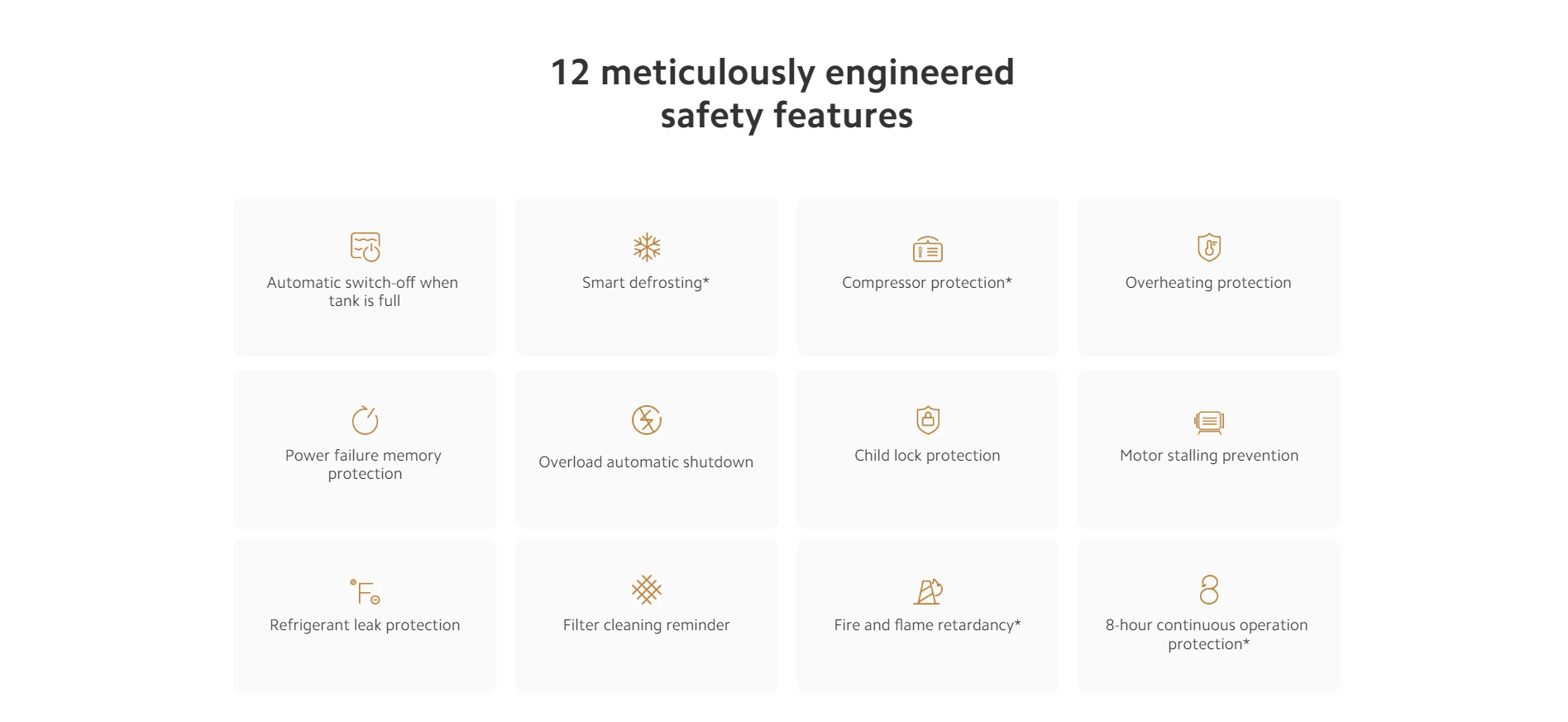Click the Refrigerant leak °F icon
Image resolution: width=1568 pixels, height=722 pixels.
[x=365, y=591]
